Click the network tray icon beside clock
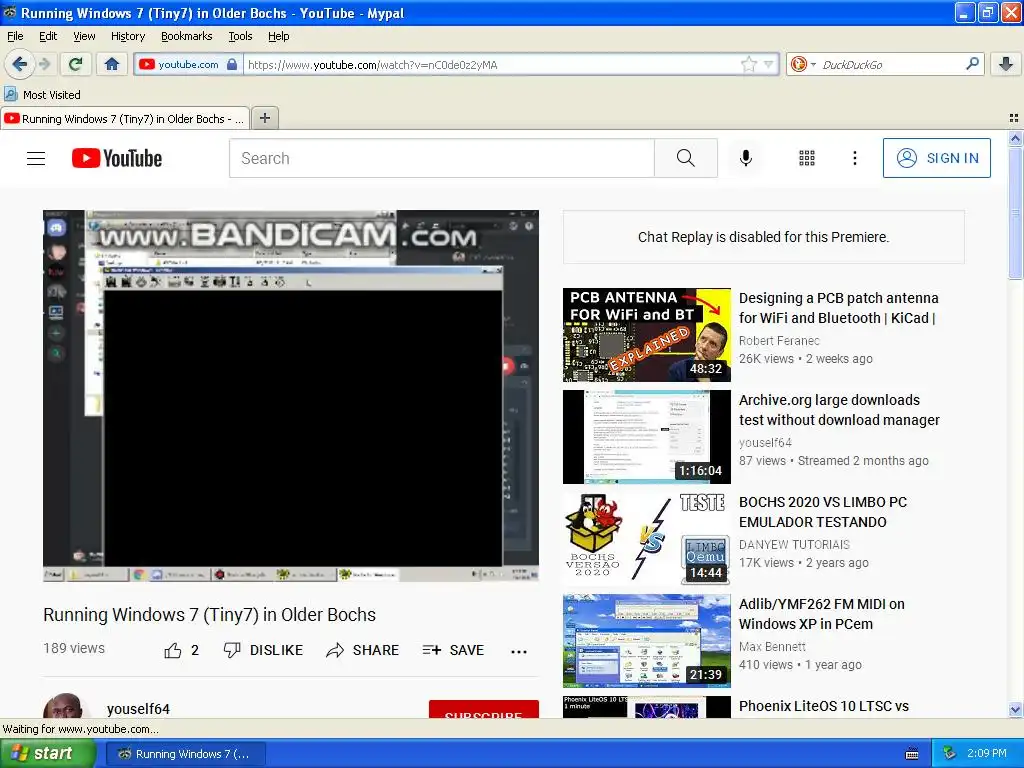Image resolution: width=1024 pixels, height=768 pixels. (x=949, y=753)
